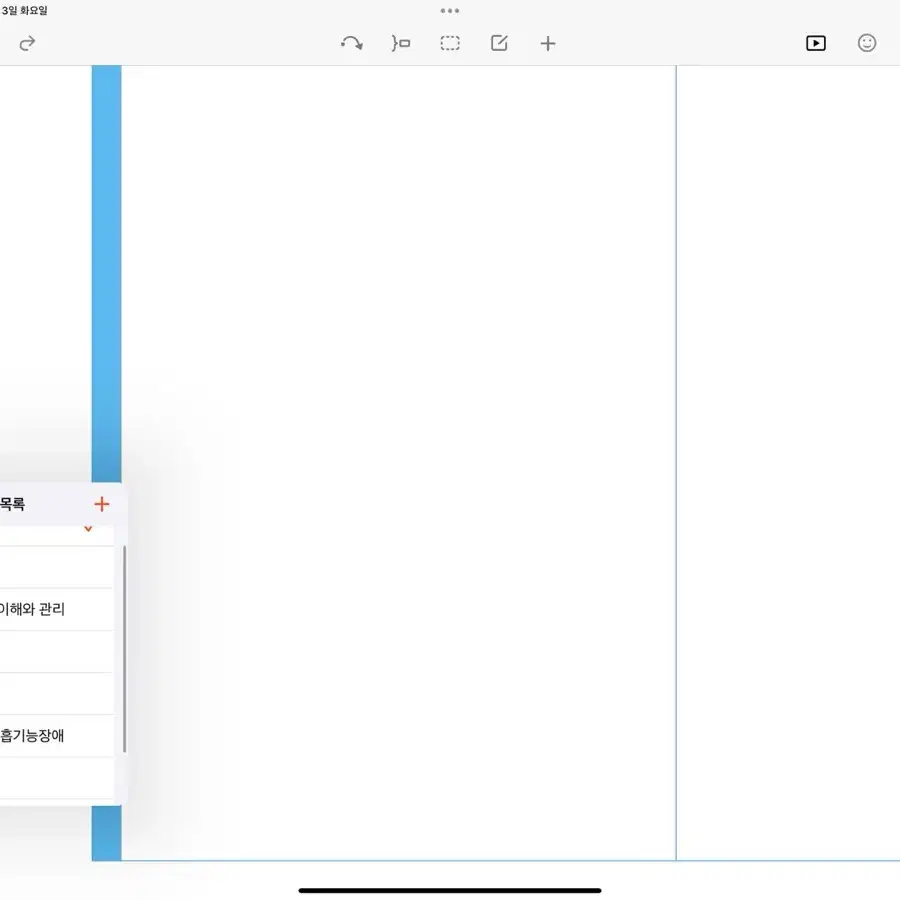This screenshot has width=900, height=900.
Task: Select the '이해와 관리' list row
Action: (x=56, y=609)
